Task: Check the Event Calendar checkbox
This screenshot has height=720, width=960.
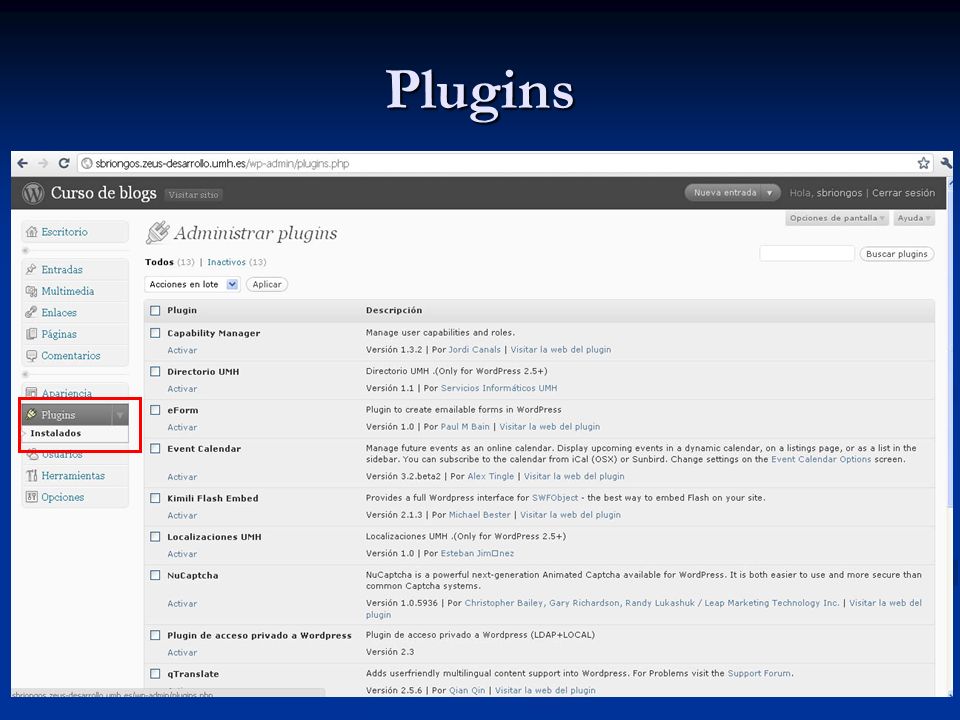Action: 155,449
